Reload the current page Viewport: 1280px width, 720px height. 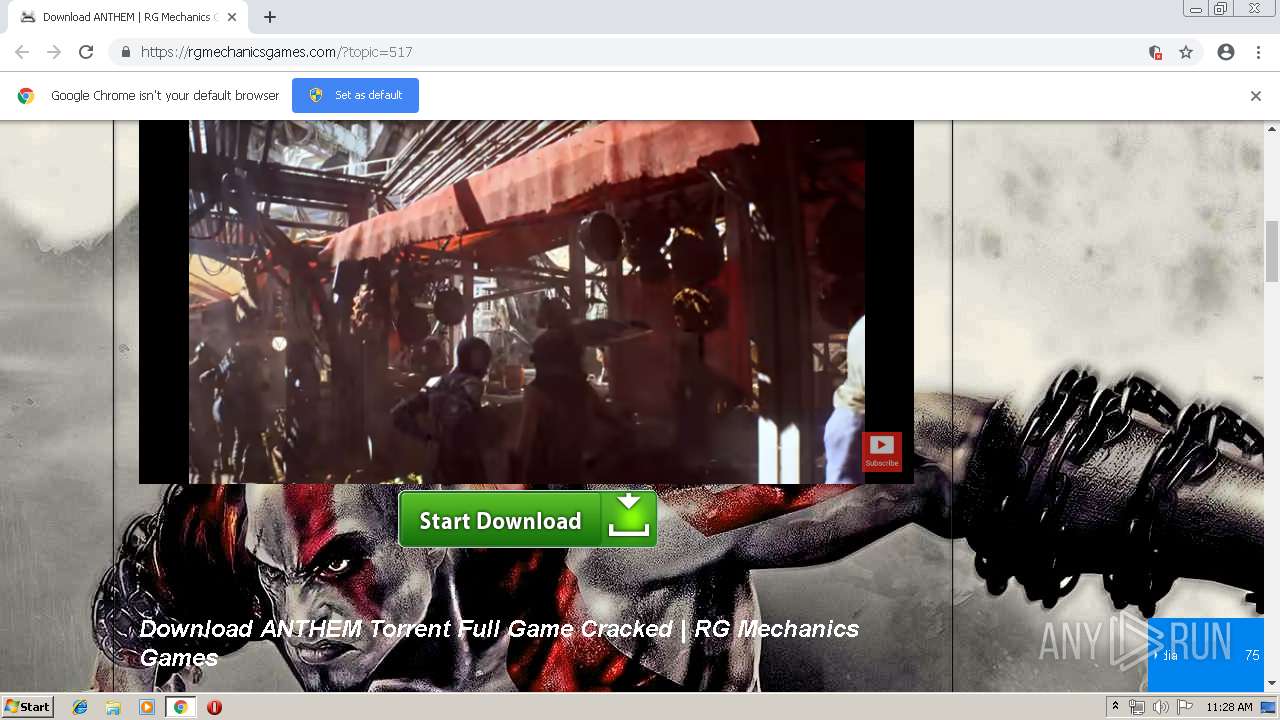click(86, 52)
